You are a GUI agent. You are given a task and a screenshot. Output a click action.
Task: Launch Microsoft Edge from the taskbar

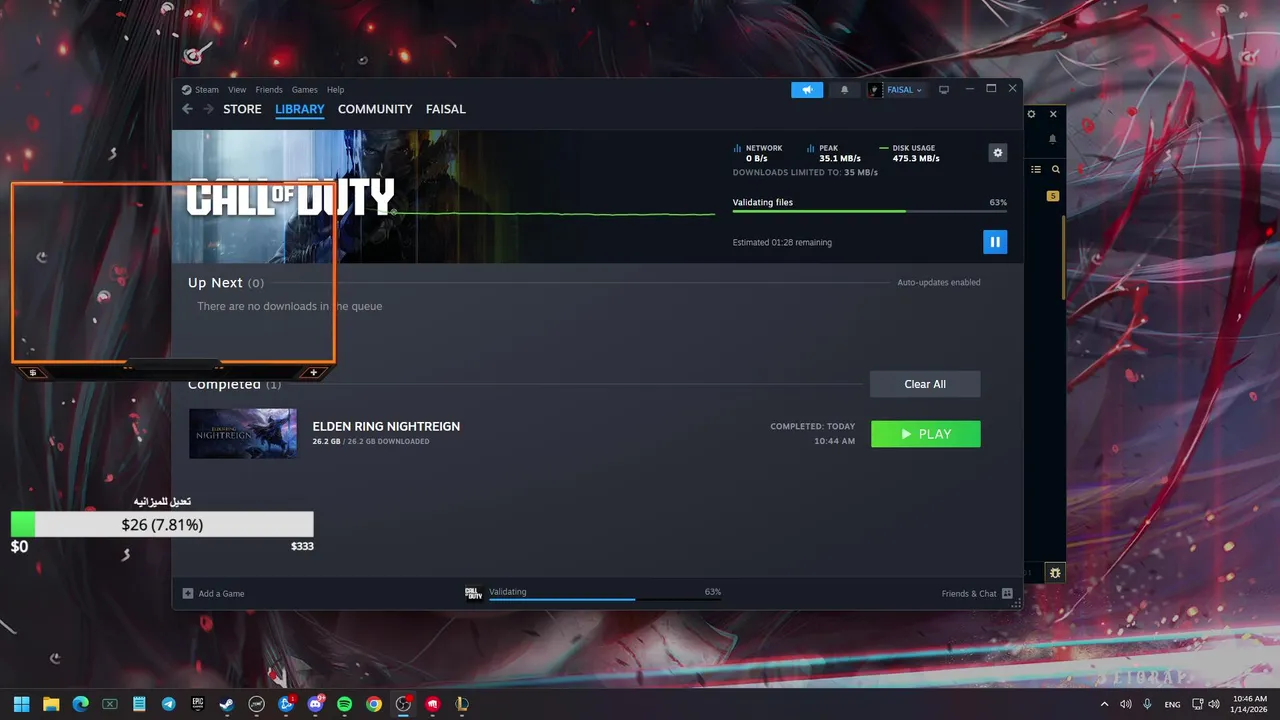(80, 704)
